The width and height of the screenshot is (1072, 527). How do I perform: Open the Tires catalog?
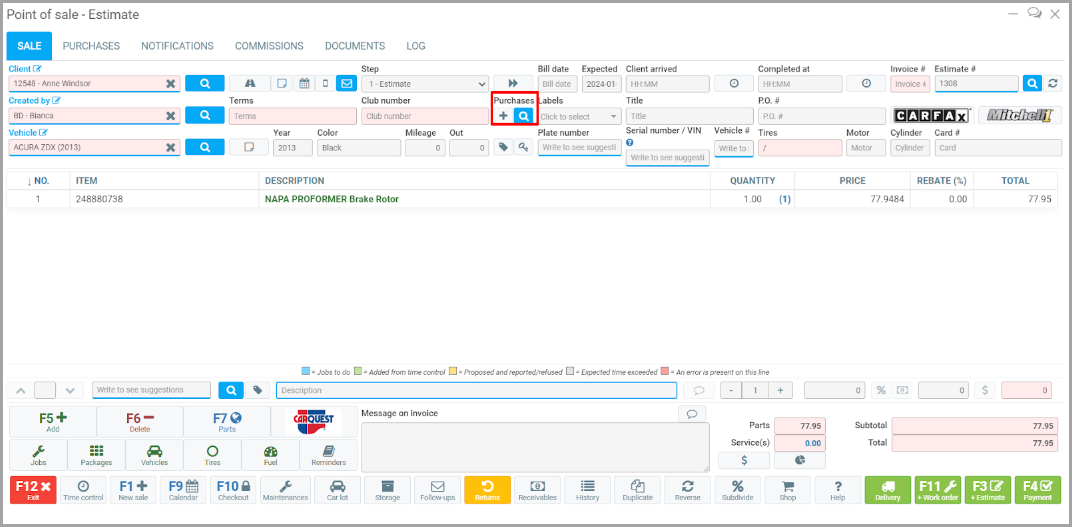click(212, 456)
